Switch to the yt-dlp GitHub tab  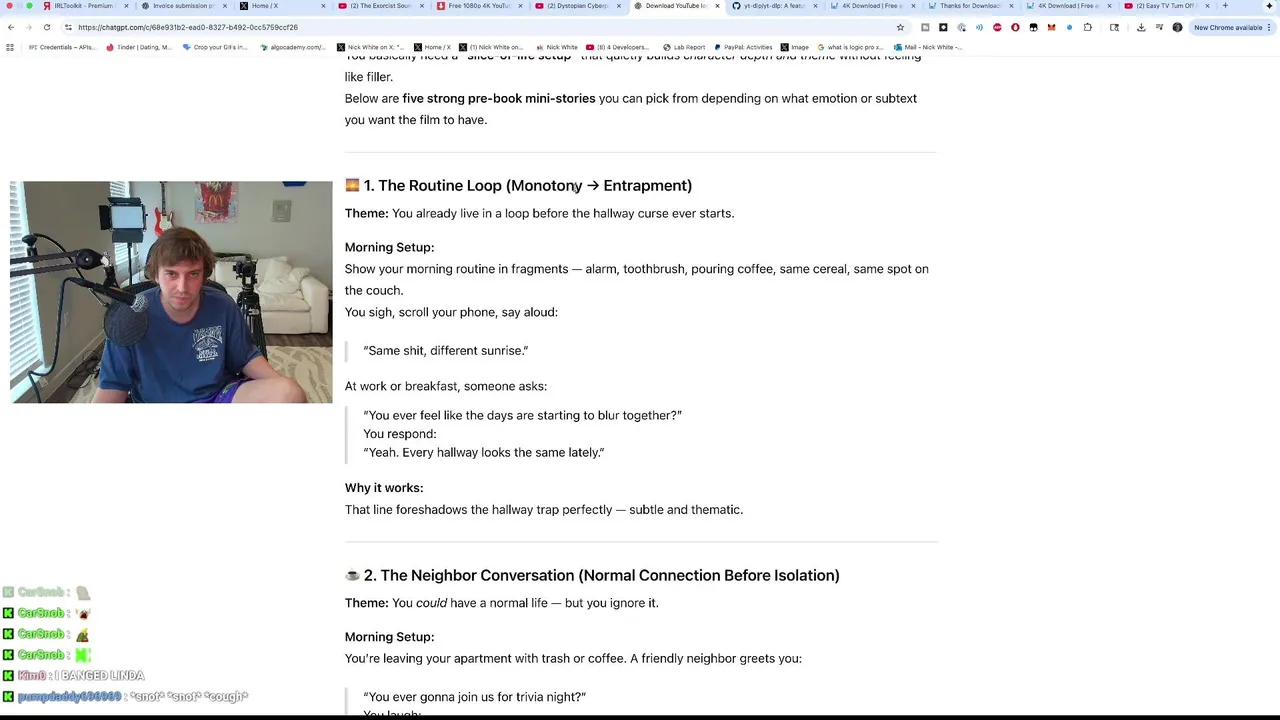click(774, 6)
